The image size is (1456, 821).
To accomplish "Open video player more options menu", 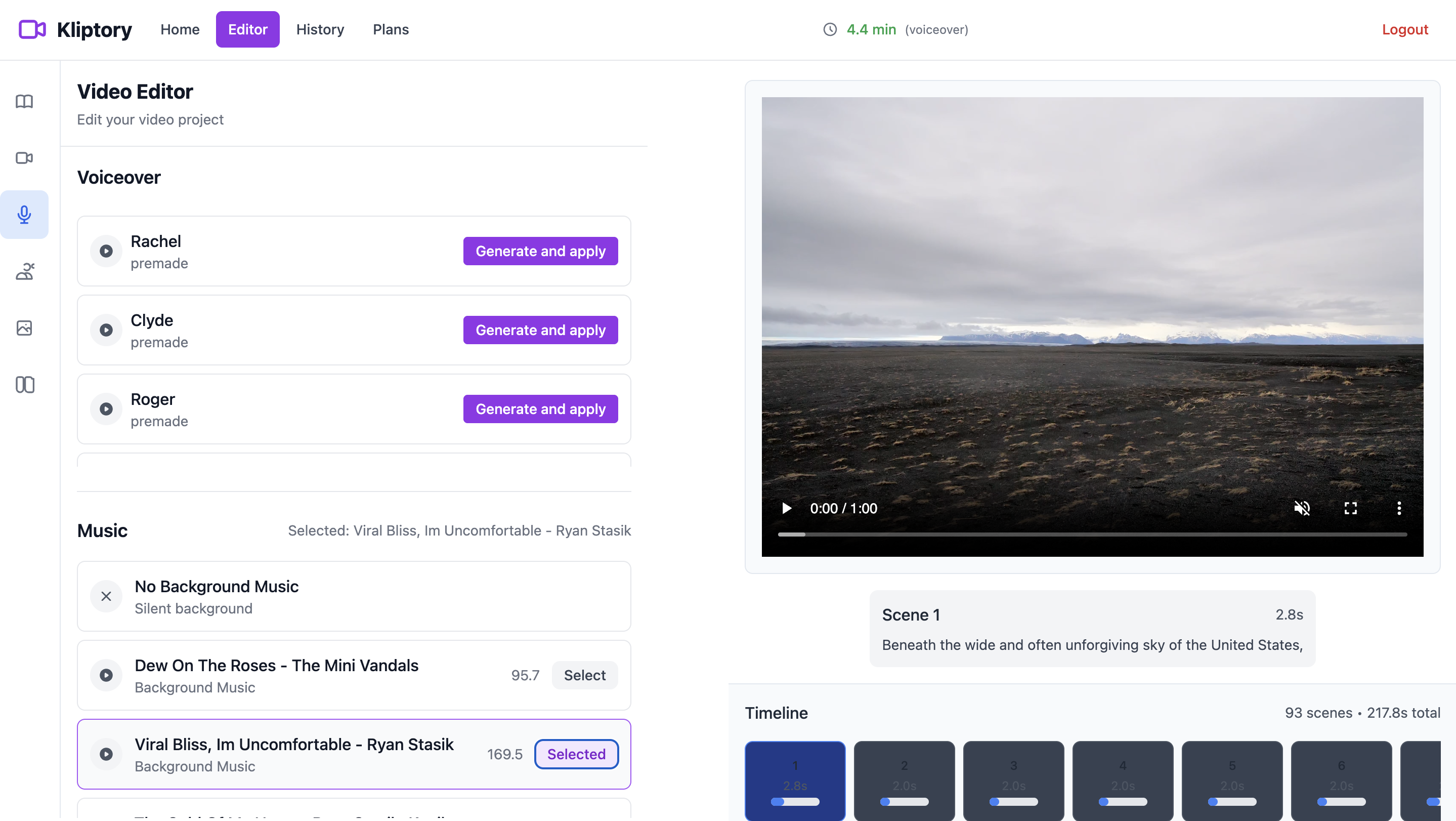I will coord(1399,508).
